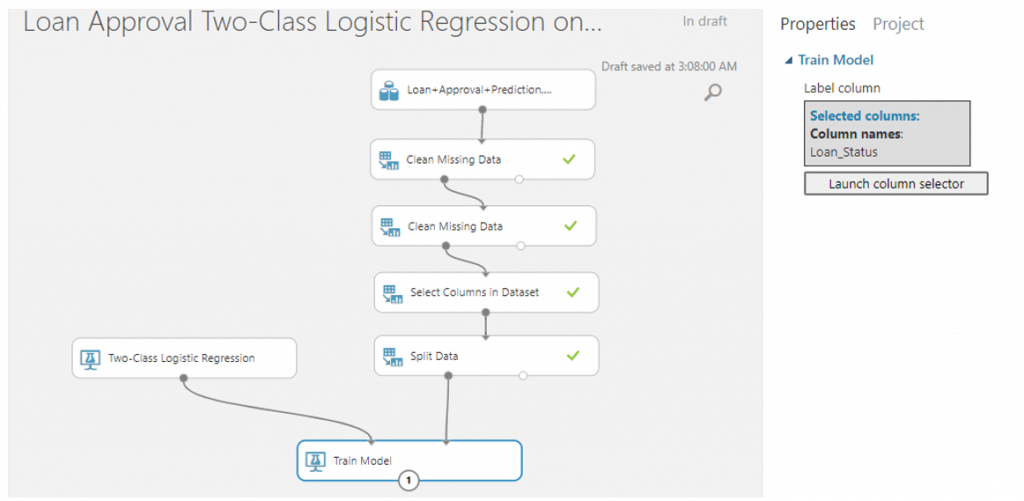
Task: Click the Train Model output port labeled 1
Action: pos(409,481)
